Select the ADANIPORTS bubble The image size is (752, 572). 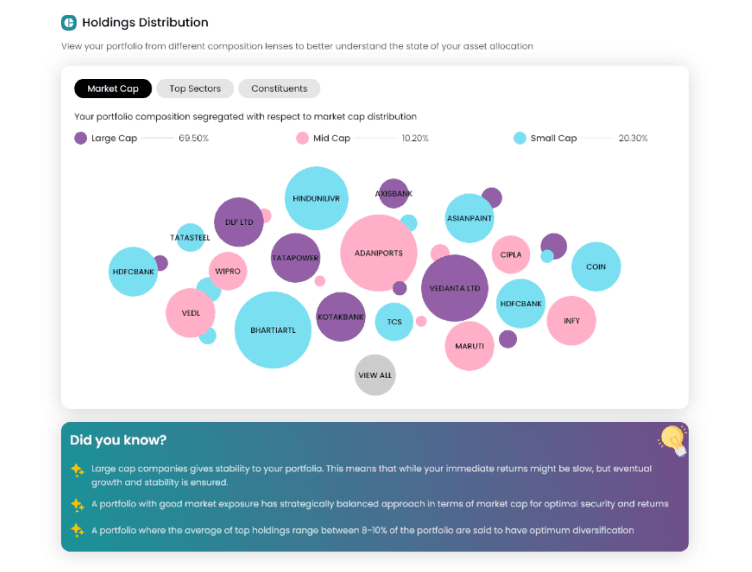(x=378, y=253)
